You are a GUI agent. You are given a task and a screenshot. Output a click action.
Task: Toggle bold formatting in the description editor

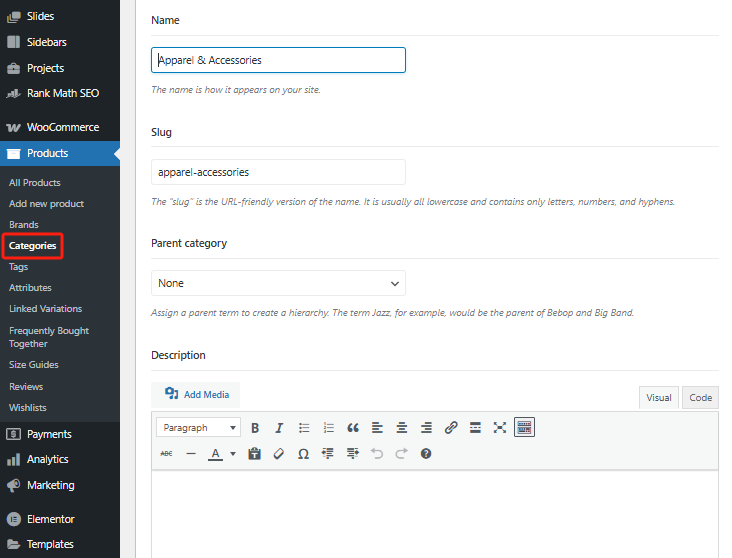pyautogui.click(x=255, y=428)
